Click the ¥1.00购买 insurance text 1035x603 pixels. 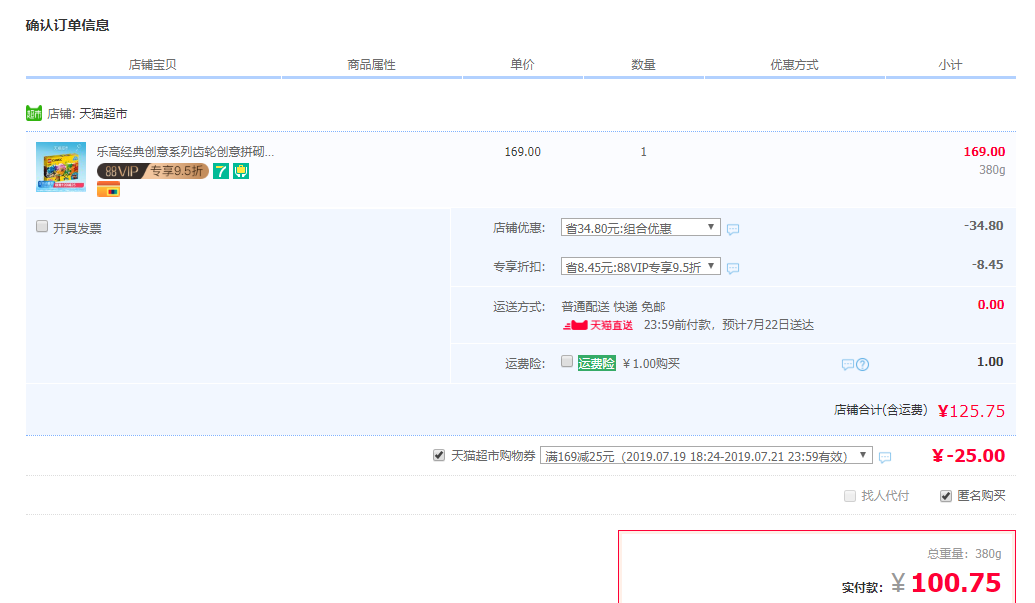pyautogui.click(x=651, y=364)
